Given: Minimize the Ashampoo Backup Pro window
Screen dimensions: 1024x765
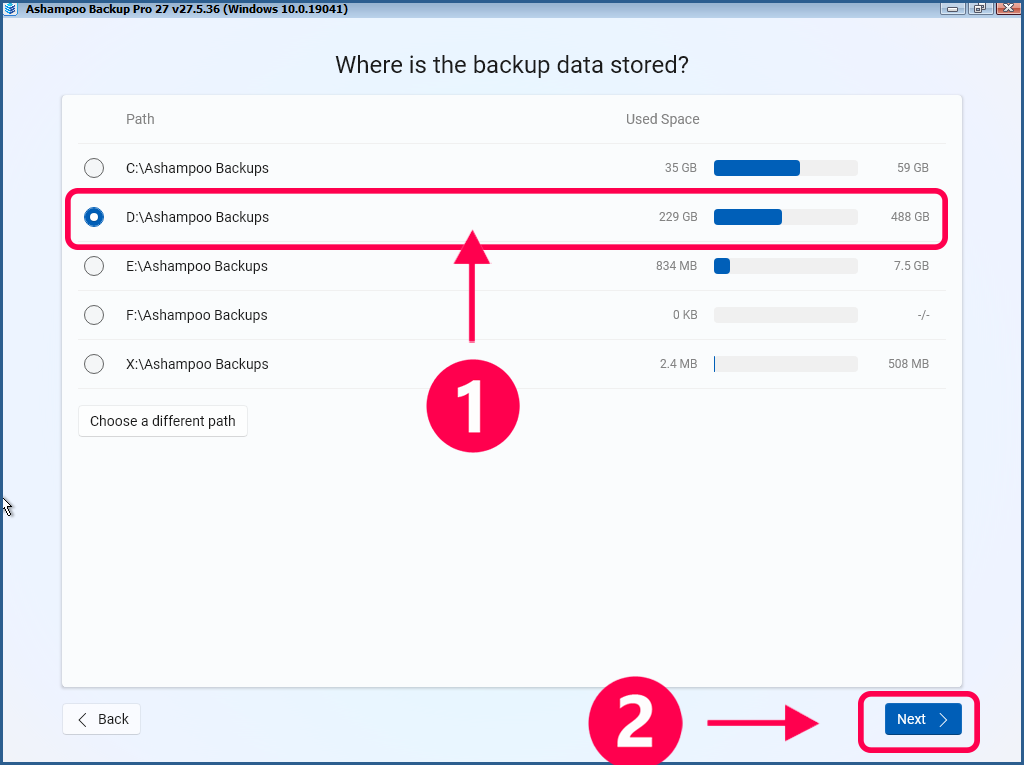Looking at the screenshot, I should pyautogui.click(x=953, y=8).
